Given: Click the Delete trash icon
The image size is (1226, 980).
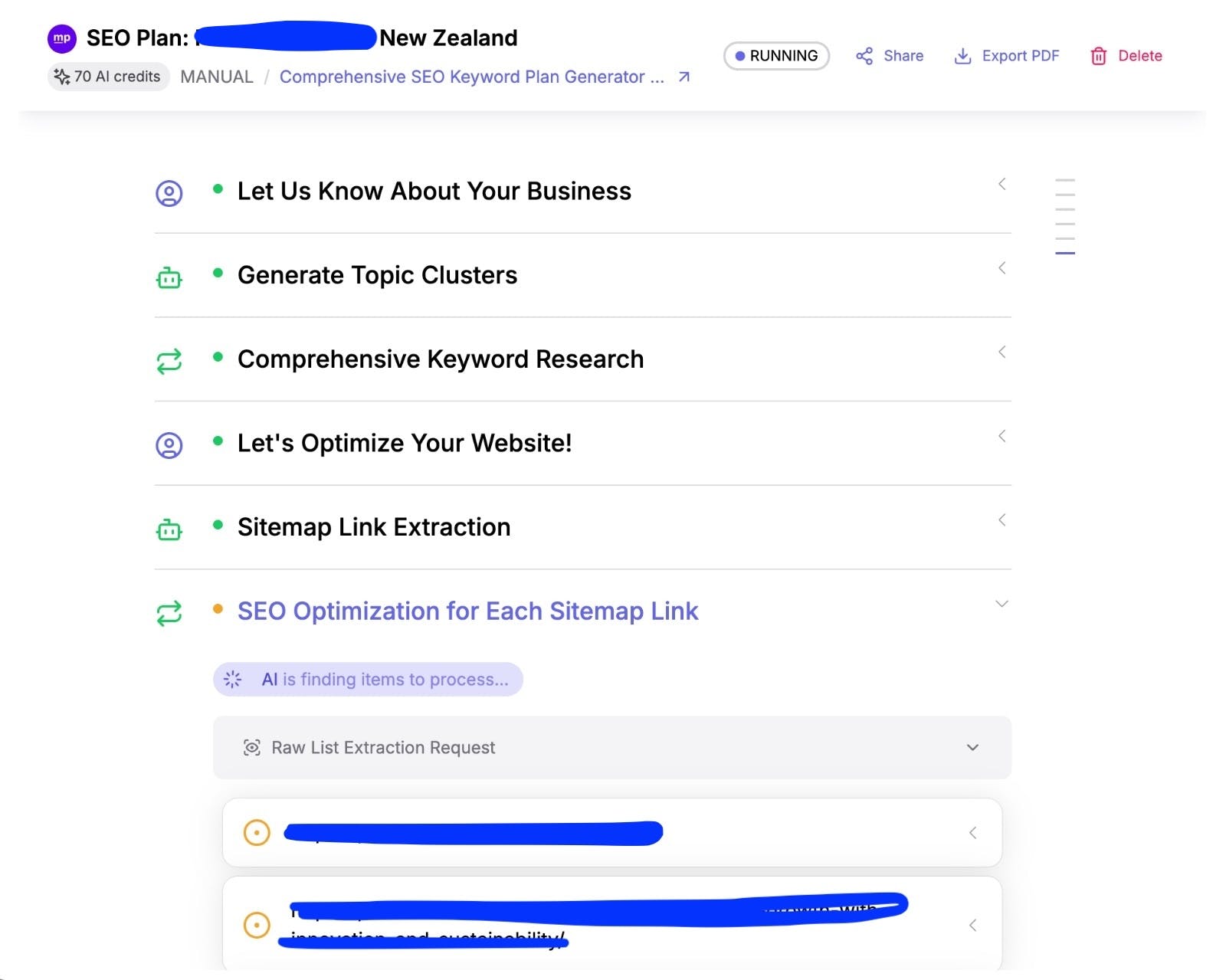Looking at the screenshot, I should [1098, 56].
